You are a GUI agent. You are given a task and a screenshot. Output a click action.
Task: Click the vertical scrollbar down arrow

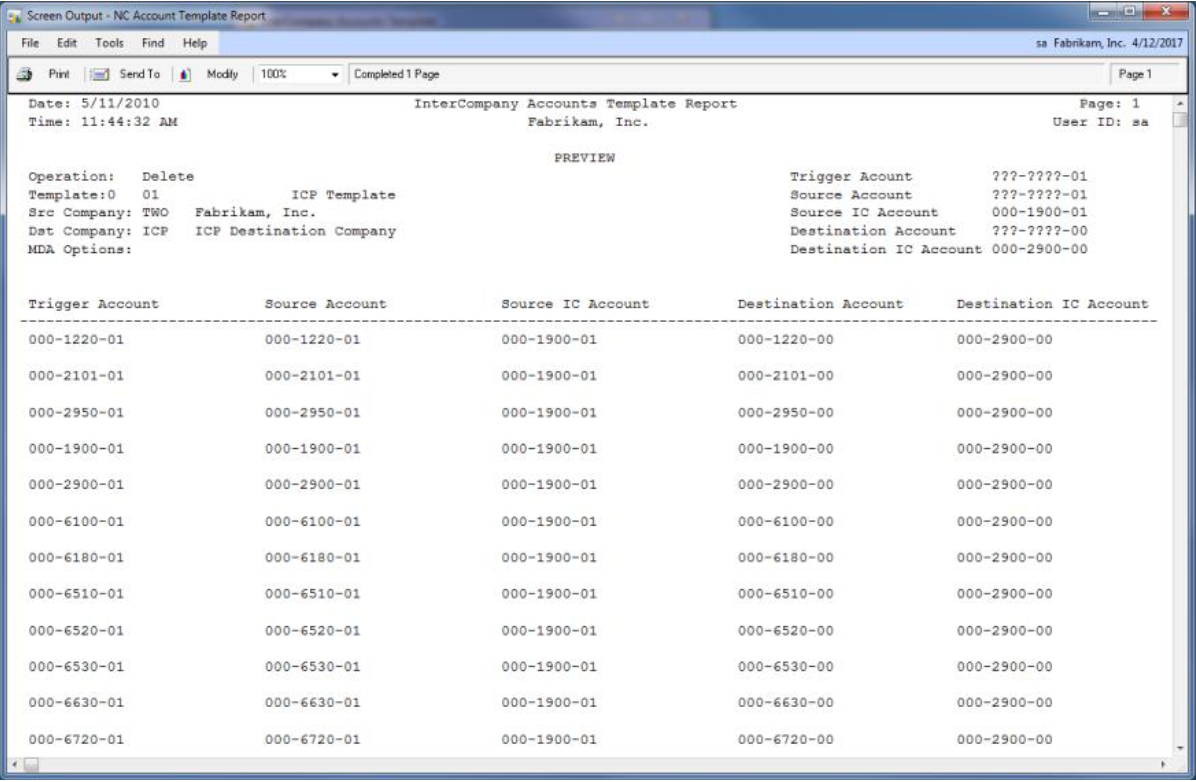tap(1183, 747)
